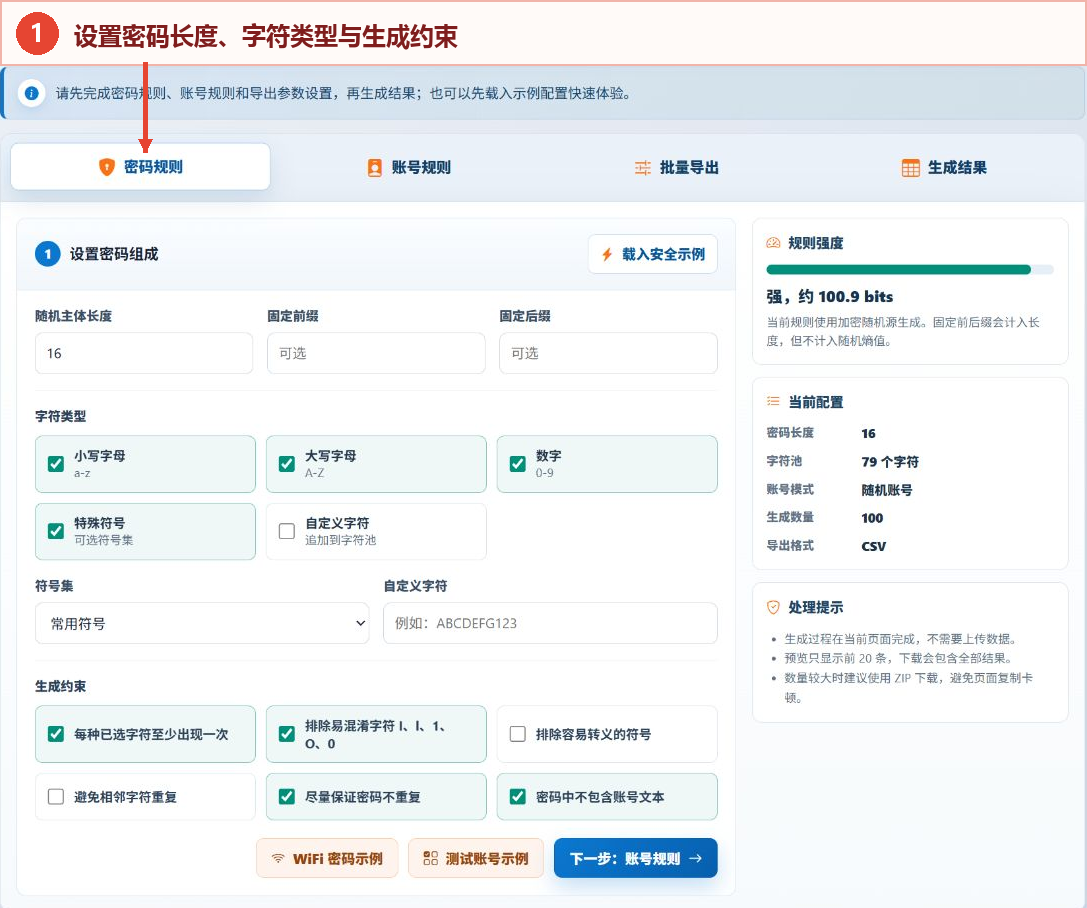
Task: Click the 79 个字符 value
Action: click(890, 462)
